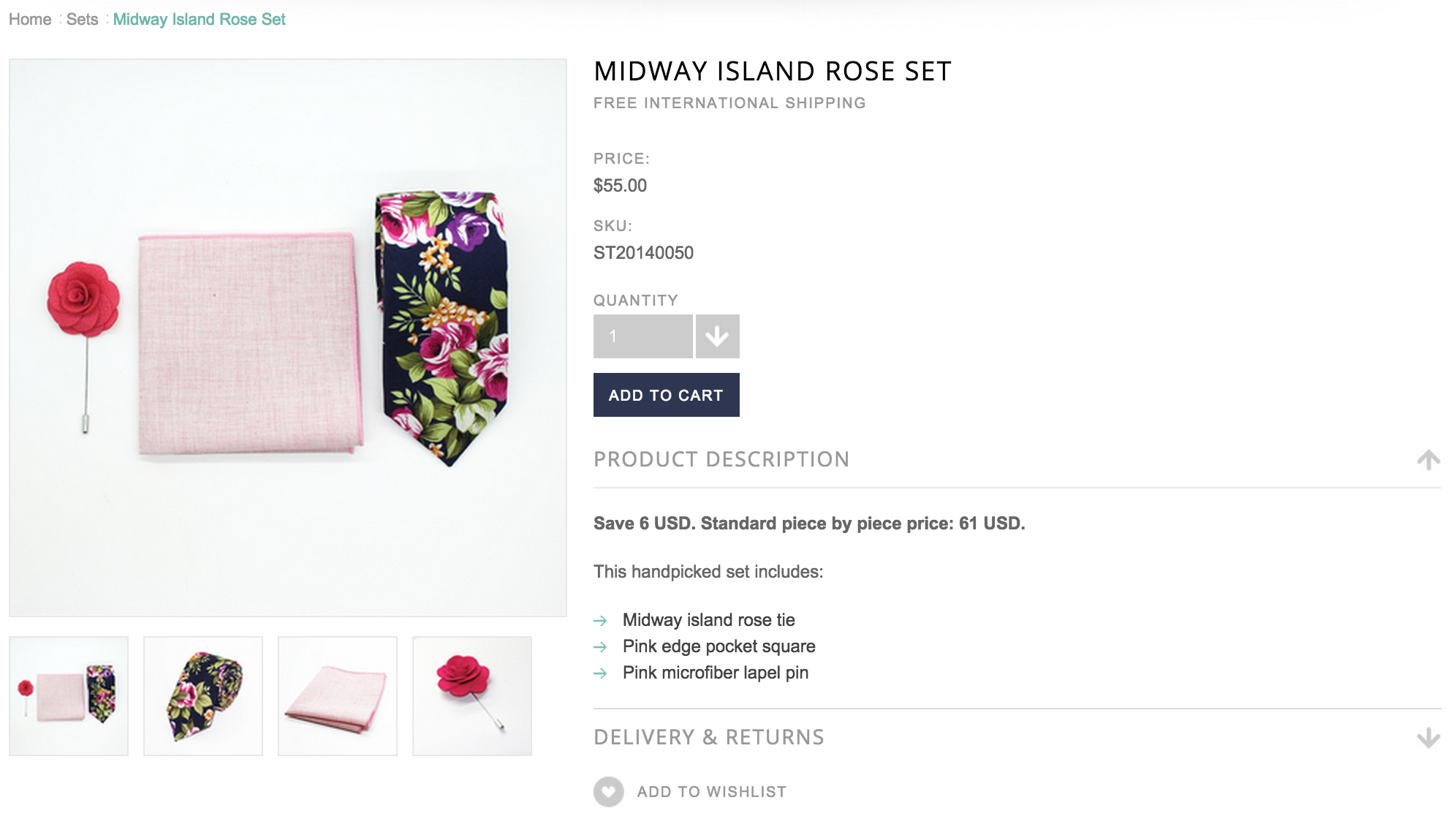Click the quantity input field
Viewport: 1456px width, 838px height.
(x=642, y=336)
